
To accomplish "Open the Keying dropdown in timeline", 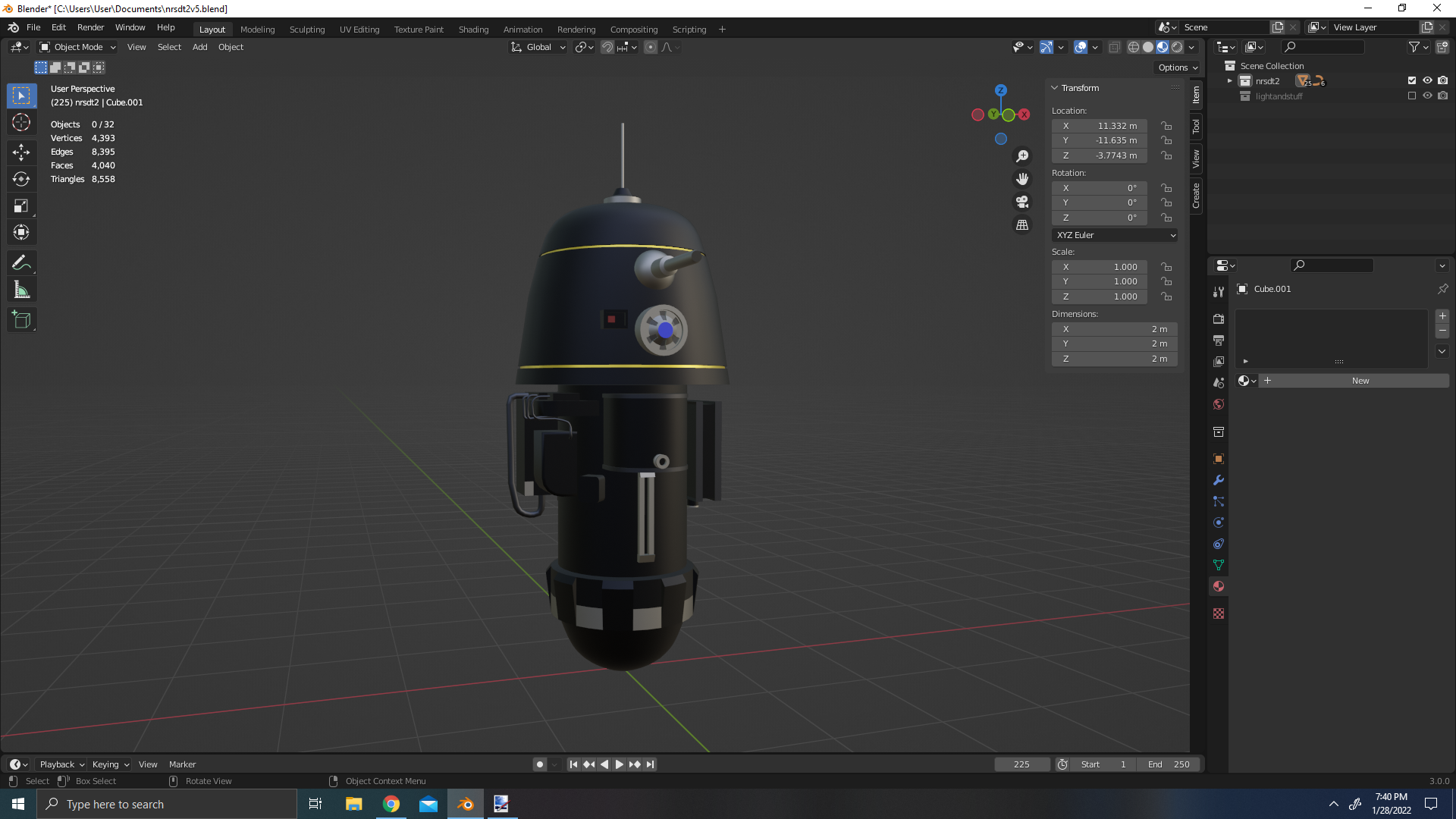I will (x=110, y=764).
